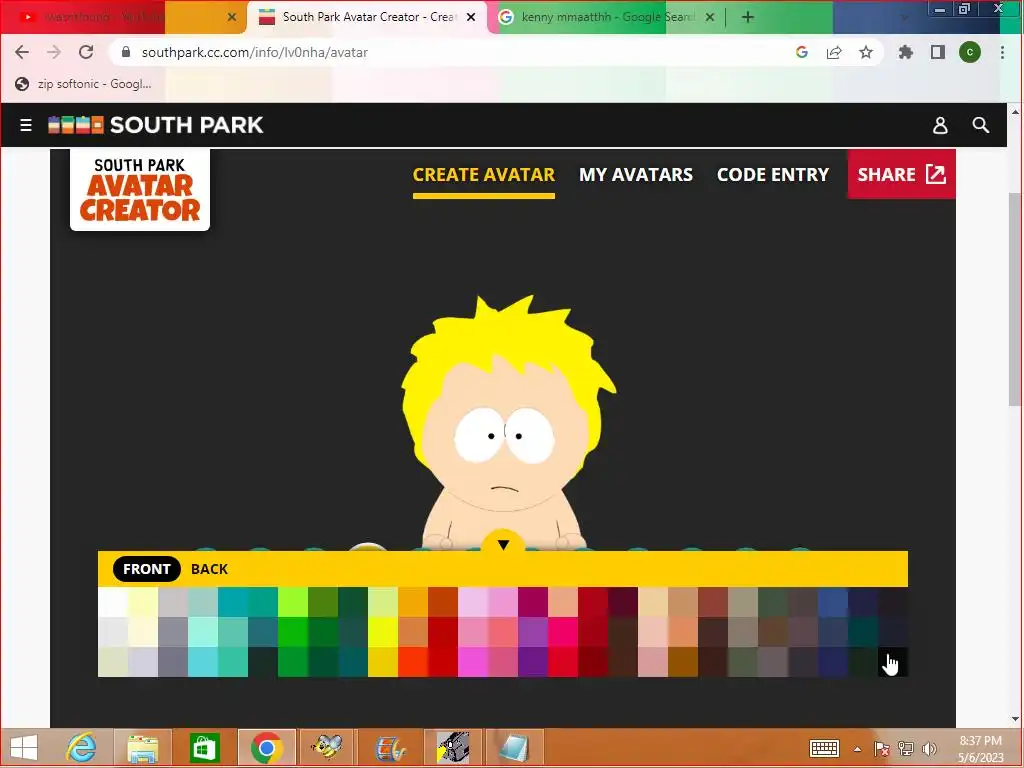Choose the magenta pink color swatch
Viewport: 1024px width, 768px height.
point(473,662)
